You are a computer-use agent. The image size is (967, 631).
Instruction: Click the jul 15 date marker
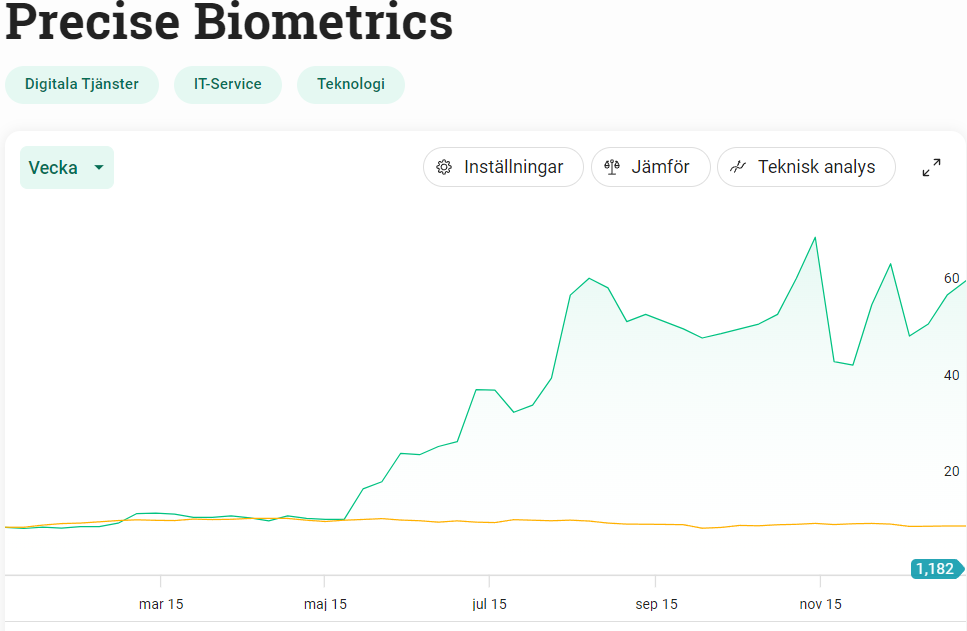489,604
